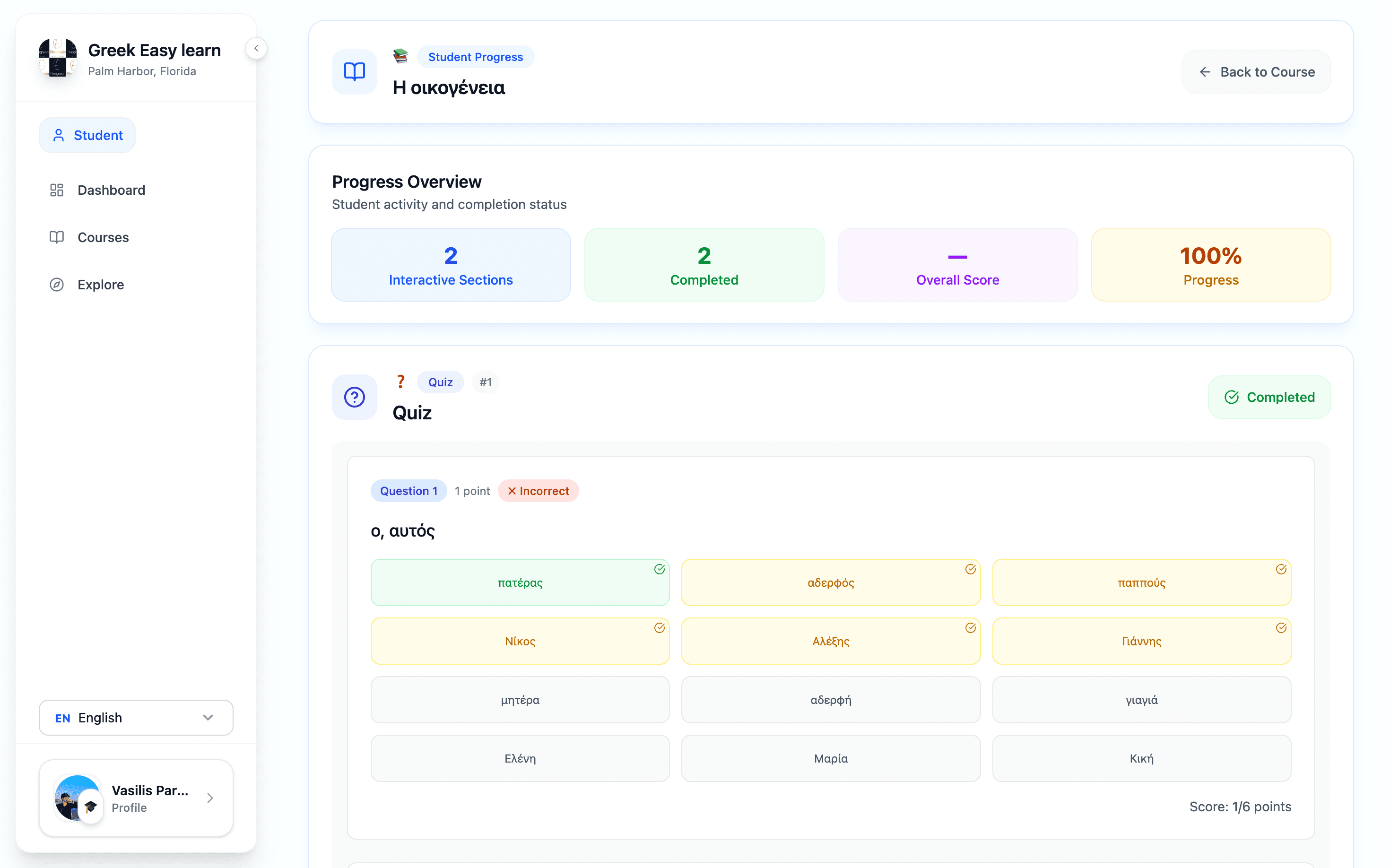Select the Αλέξης answer option
The image size is (1390, 868).
click(831, 641)
